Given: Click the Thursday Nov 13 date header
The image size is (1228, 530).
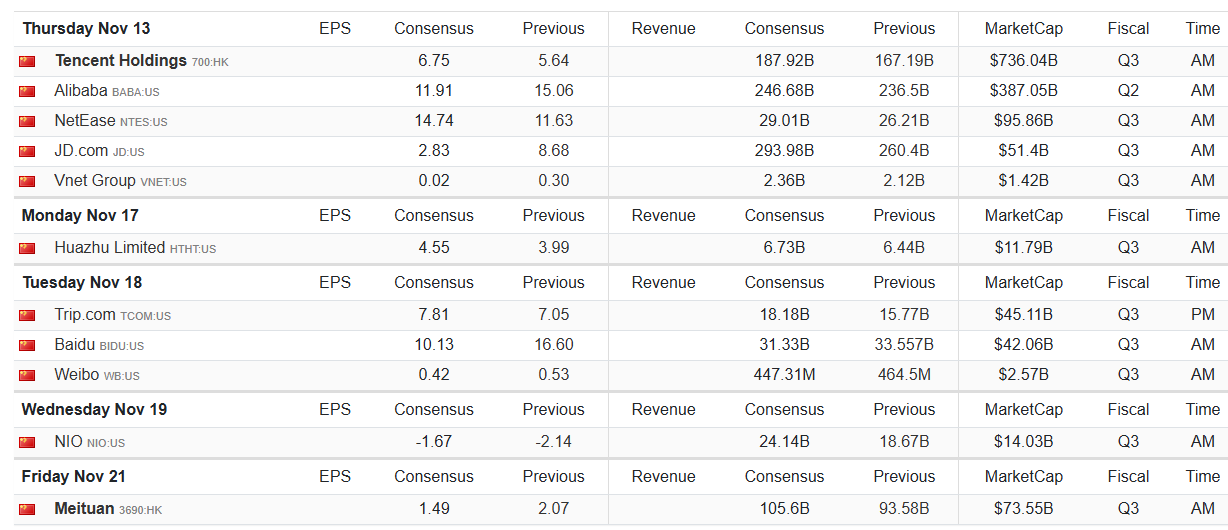Looking at the screenshot, I should tap(86, 28).
